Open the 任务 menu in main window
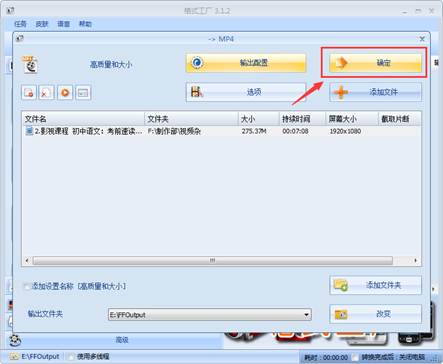Viewport: 443px width, 364px height. click(20, 24)
